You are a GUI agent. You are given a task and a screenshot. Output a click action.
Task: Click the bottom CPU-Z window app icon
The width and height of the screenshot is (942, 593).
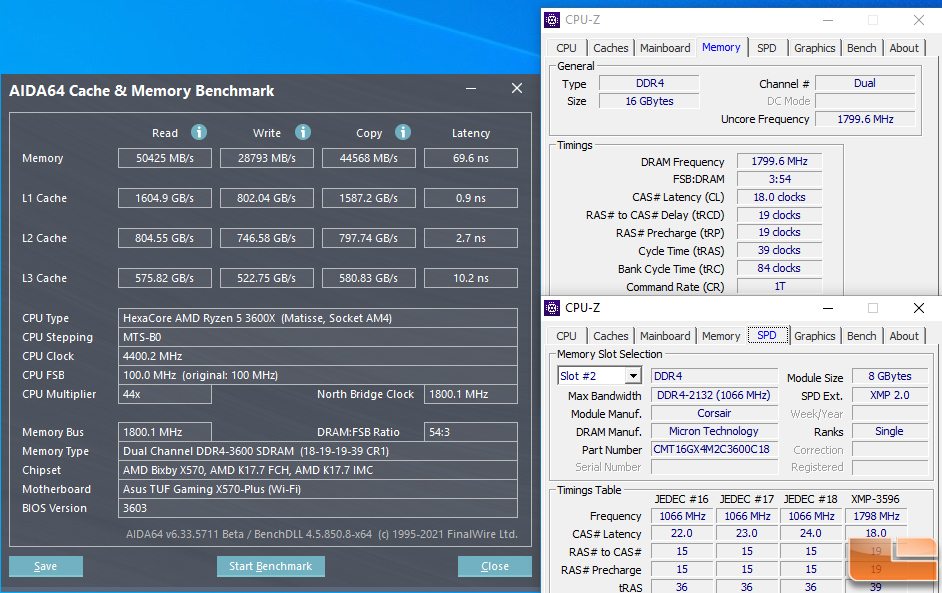[x=552, y=308]
